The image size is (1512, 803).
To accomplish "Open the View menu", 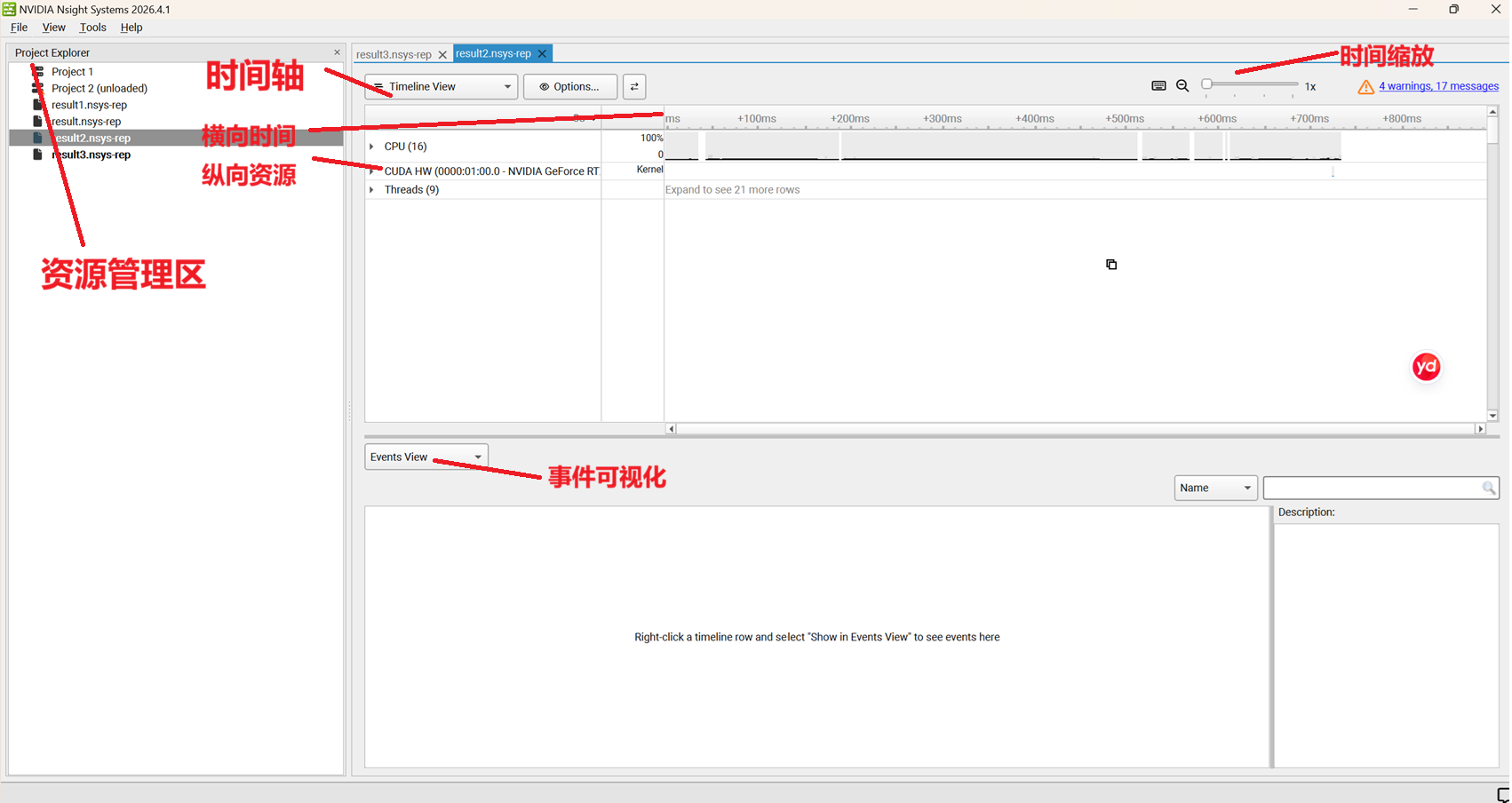I will pos(54,28).
